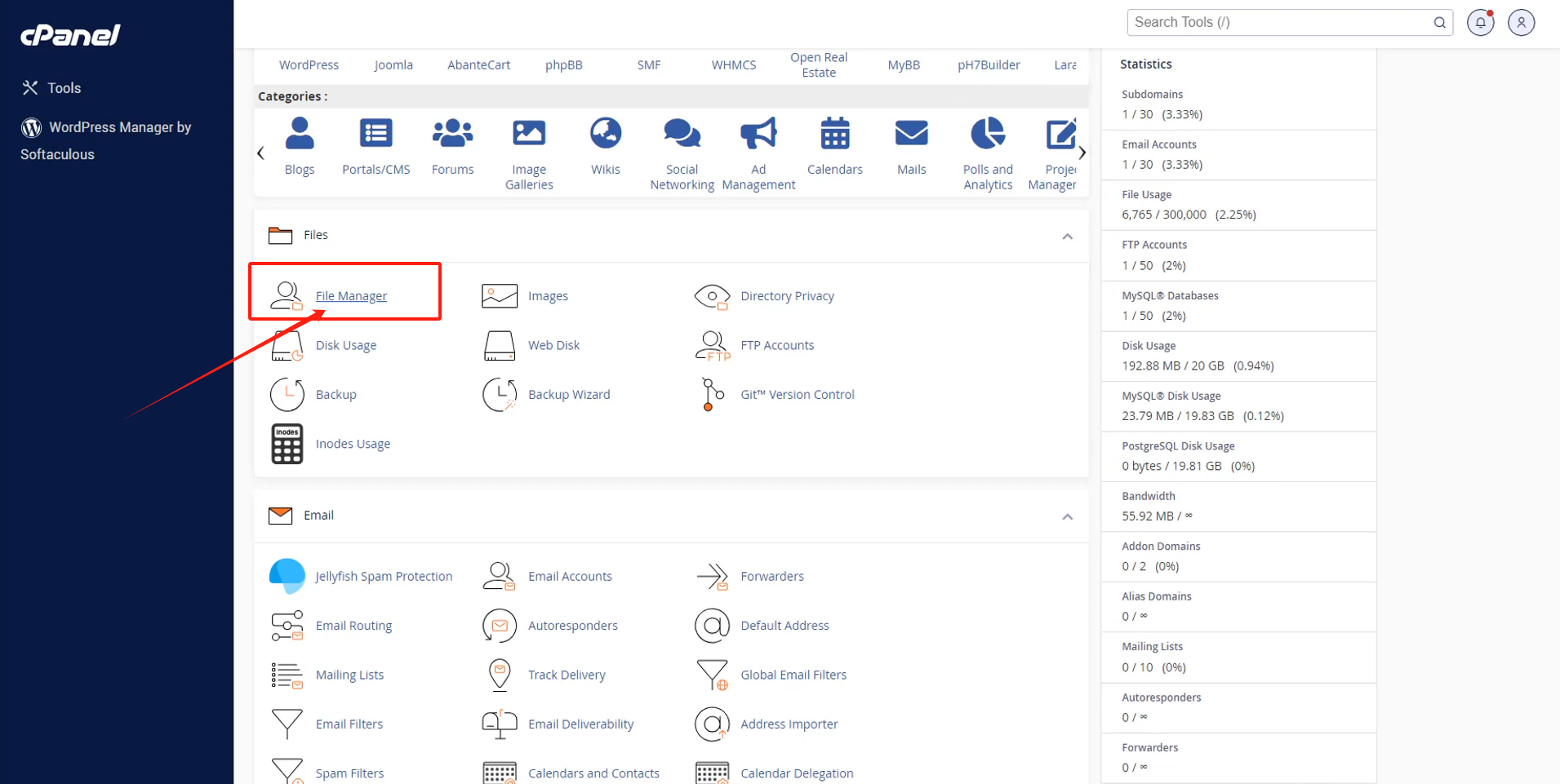Screen dimensions: 1560x784
Task: Open Git Version Control
Action: (797, 394)
